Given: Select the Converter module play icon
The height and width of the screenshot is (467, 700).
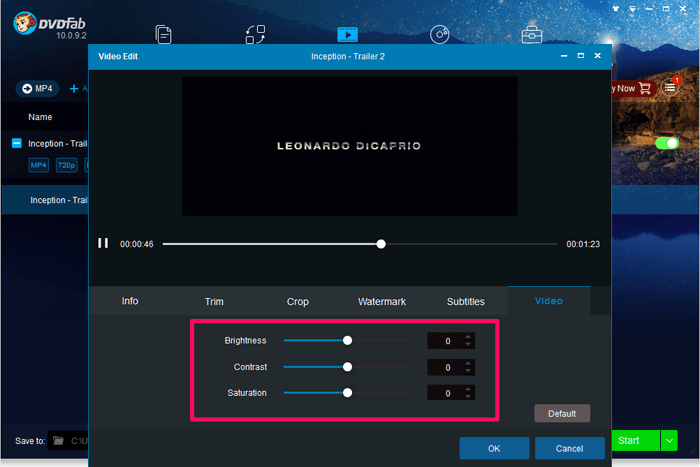Looking at the screenshot, I should pos(347,34).
